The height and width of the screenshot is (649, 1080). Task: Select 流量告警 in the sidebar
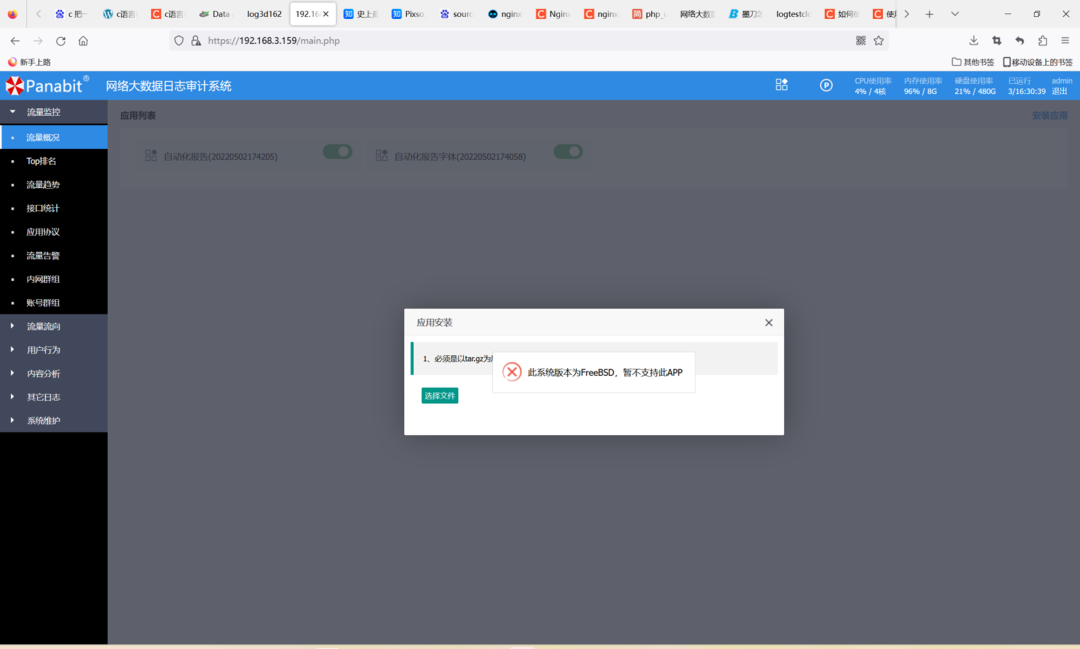tap(54, 255)
